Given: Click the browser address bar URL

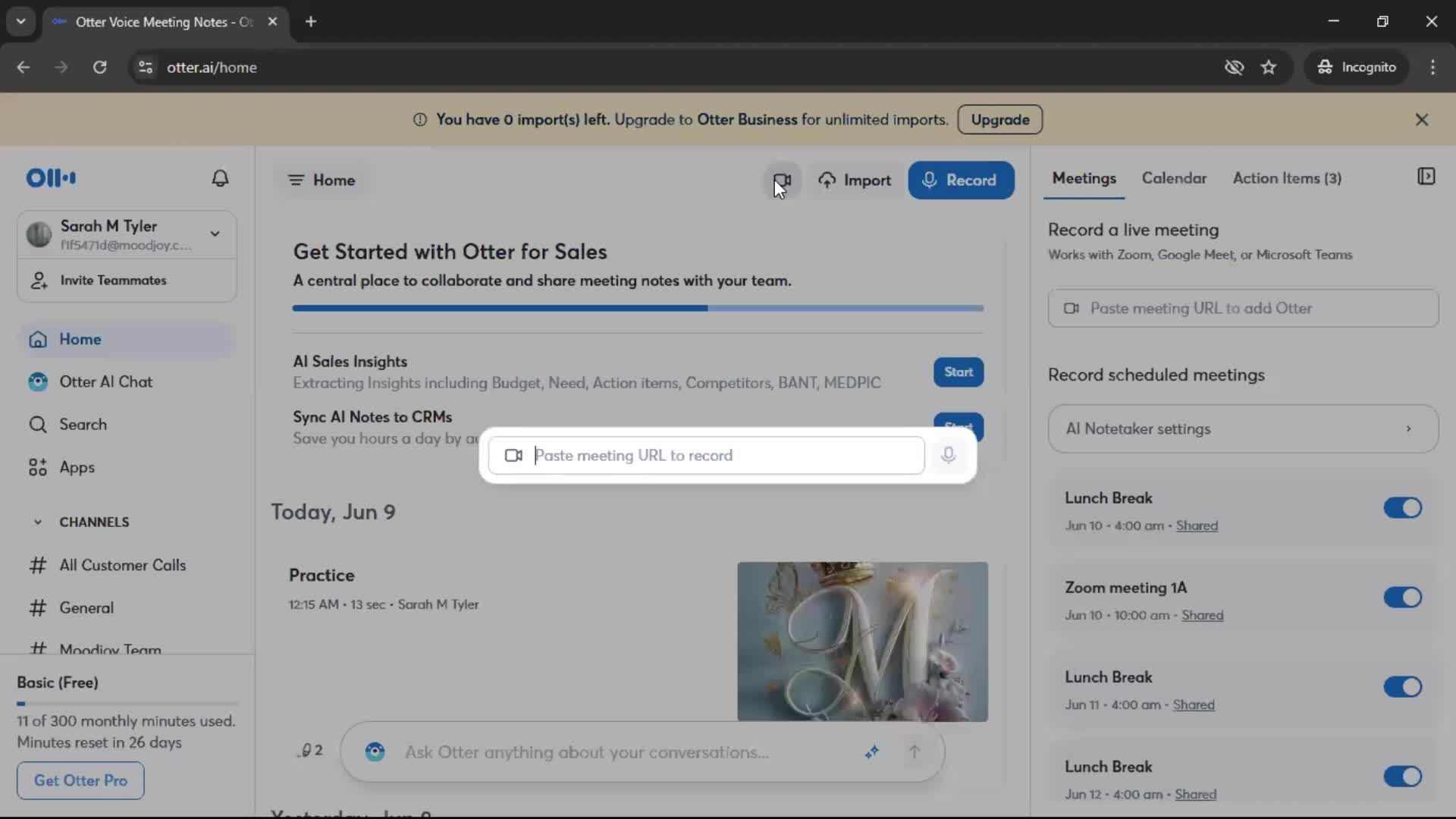Looking at the screenshot, I should point(212,67).
